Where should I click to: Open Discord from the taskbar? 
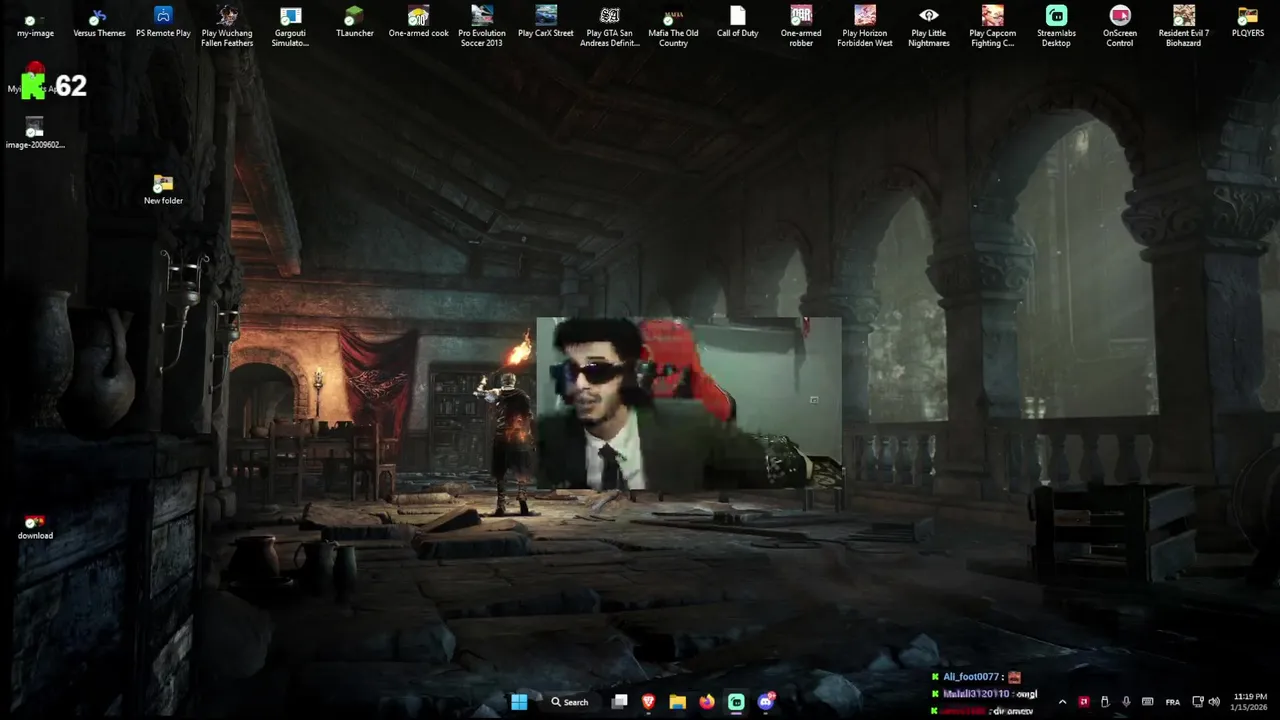click(766, 702)
